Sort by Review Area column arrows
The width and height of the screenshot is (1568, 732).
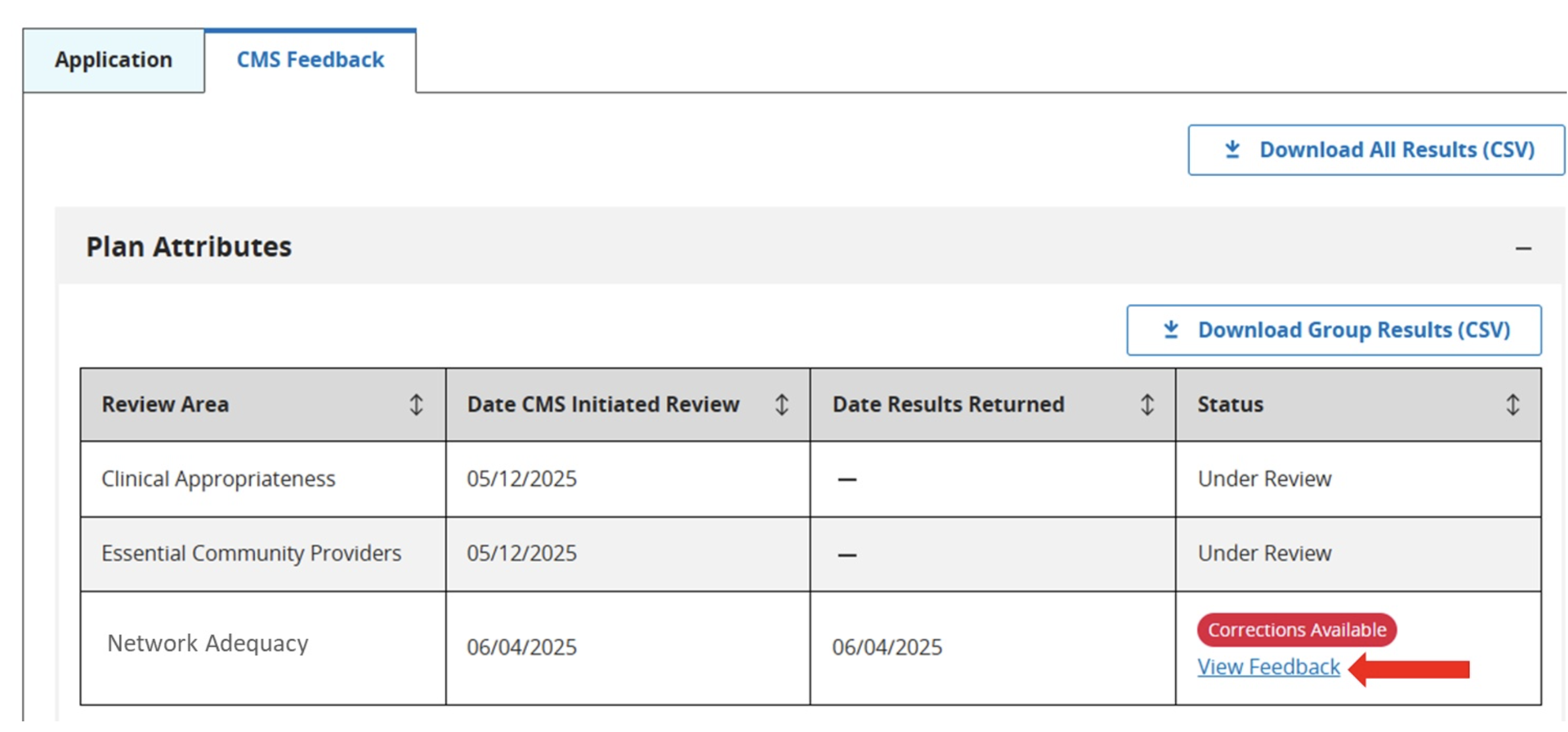416,404
